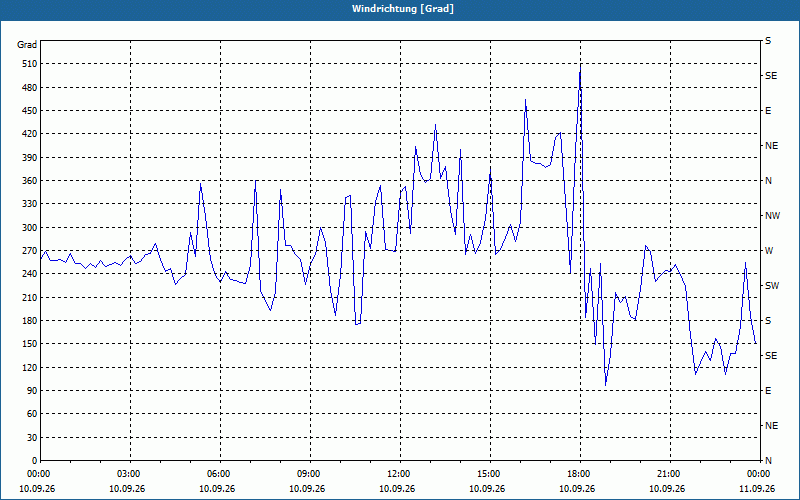Select the 'NE' compass label level with 405
This screenshot has height=500, width=800.
(771, 146)
